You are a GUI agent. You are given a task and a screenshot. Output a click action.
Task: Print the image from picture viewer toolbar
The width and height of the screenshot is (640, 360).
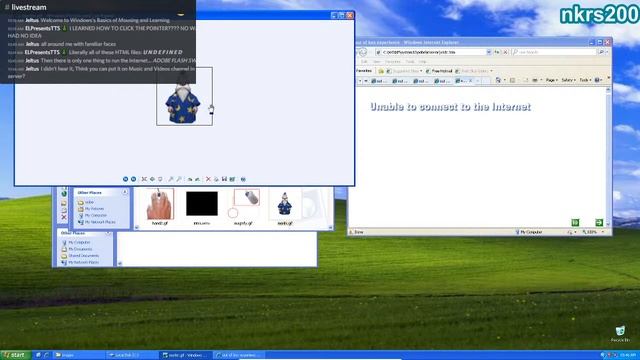216,179
